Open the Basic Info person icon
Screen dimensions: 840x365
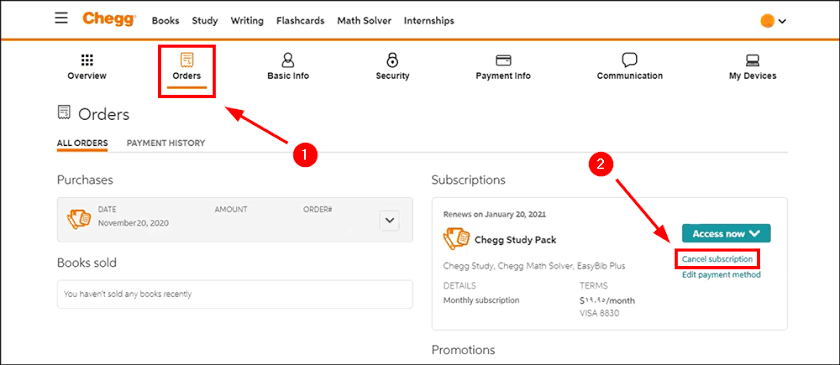(288, 59)
